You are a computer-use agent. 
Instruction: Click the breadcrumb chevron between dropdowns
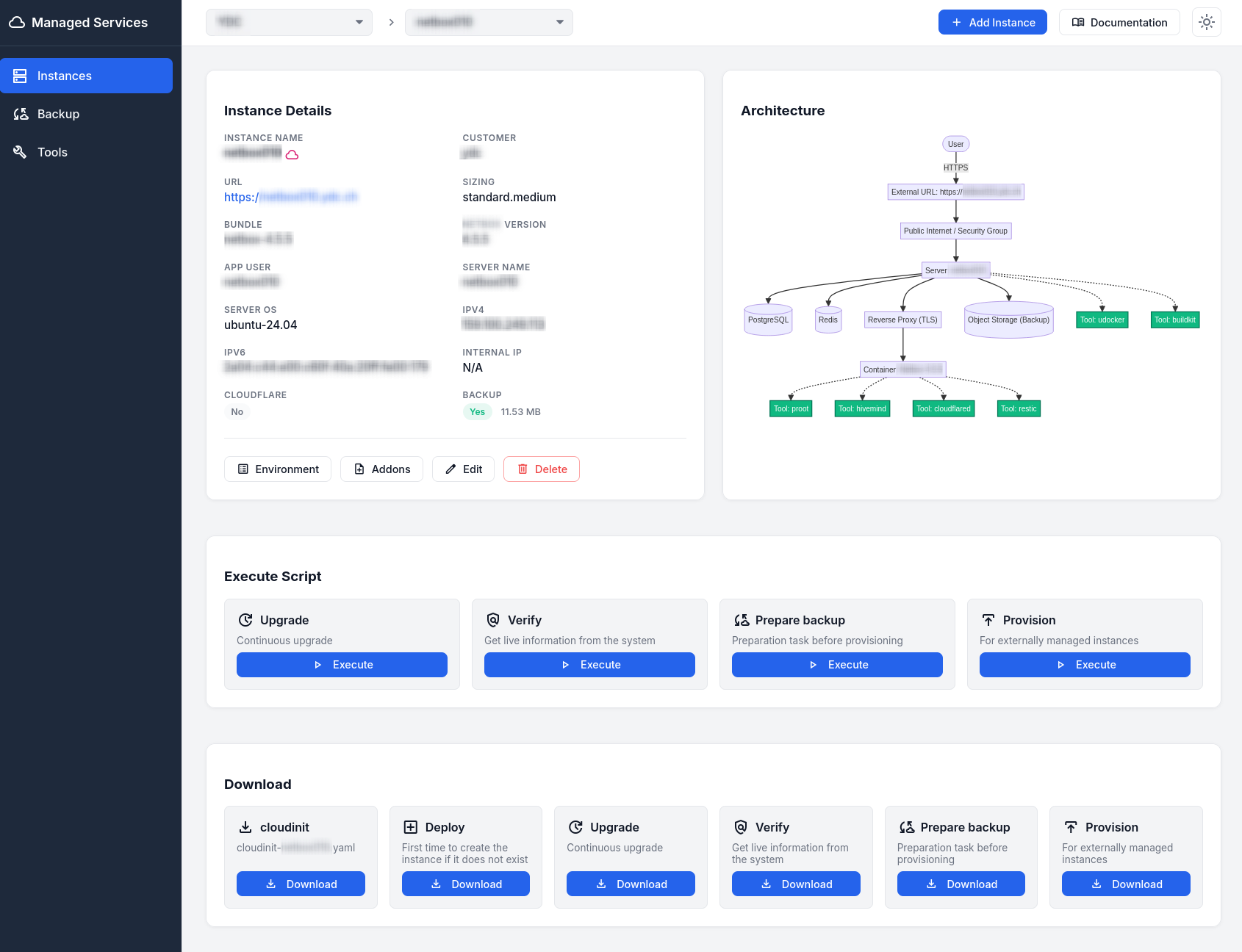(391, 23)
